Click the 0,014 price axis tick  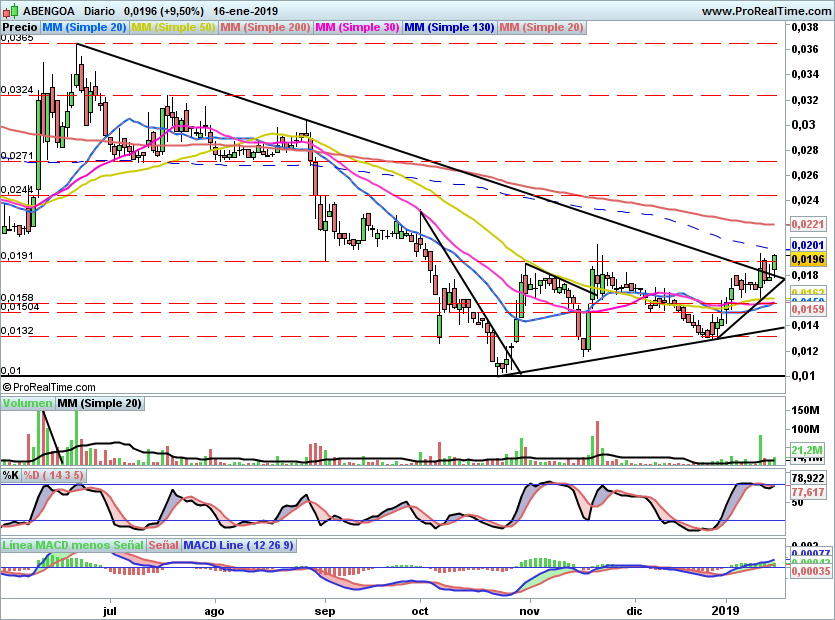(805, 325)
